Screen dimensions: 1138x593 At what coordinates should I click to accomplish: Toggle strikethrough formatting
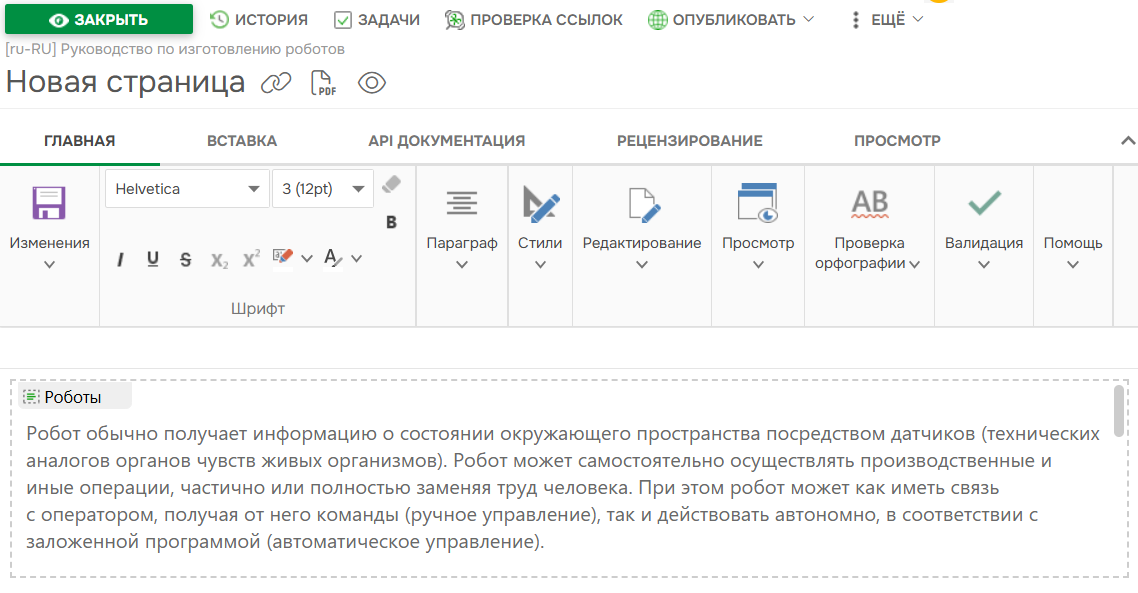[184, 258]
